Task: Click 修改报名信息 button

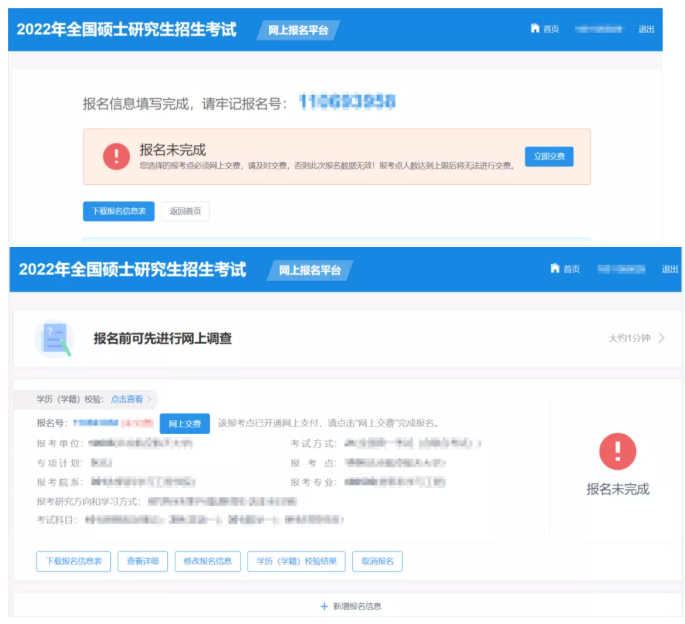Action: coord(208,561)
